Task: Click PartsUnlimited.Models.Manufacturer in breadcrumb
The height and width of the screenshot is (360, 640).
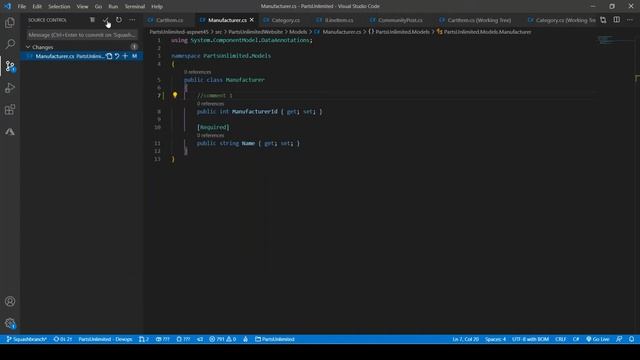Action: click(x=484, y=32)
